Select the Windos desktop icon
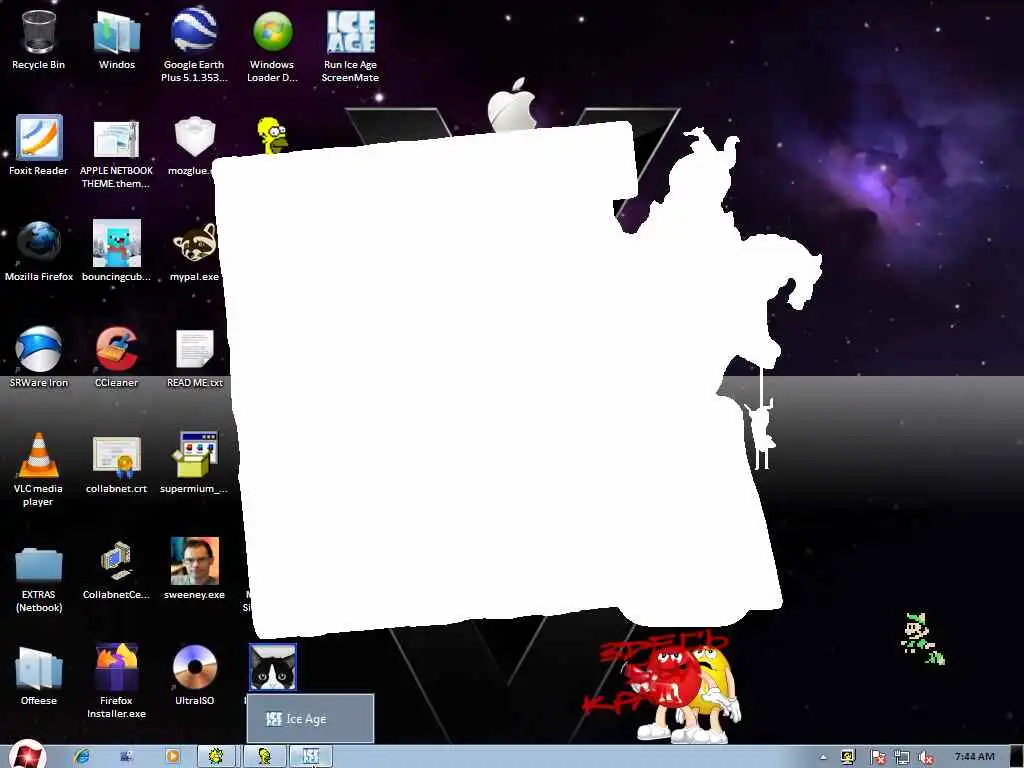This screenshot has height=768, width=1024. point(117,40)
